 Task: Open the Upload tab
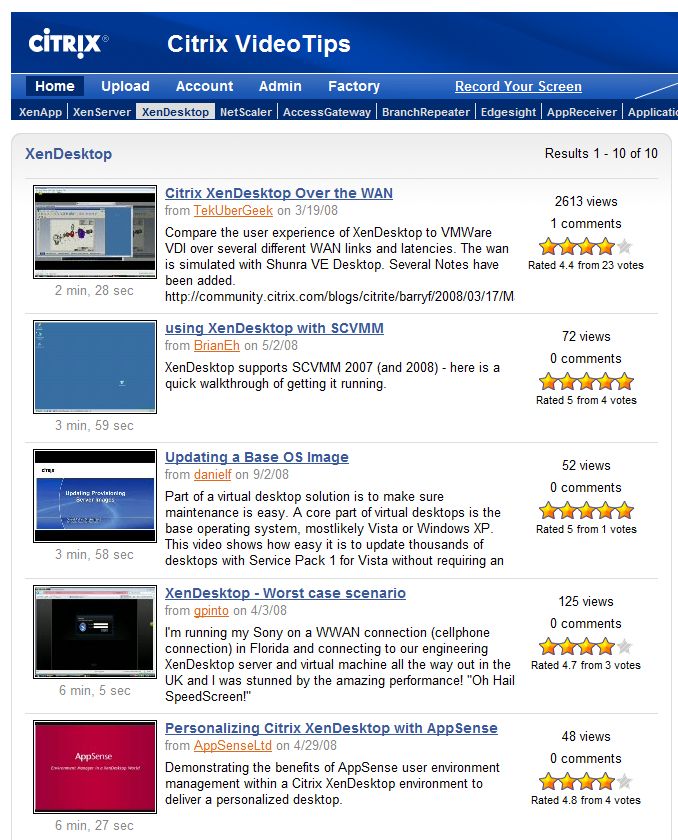click(x=125, y=86)
